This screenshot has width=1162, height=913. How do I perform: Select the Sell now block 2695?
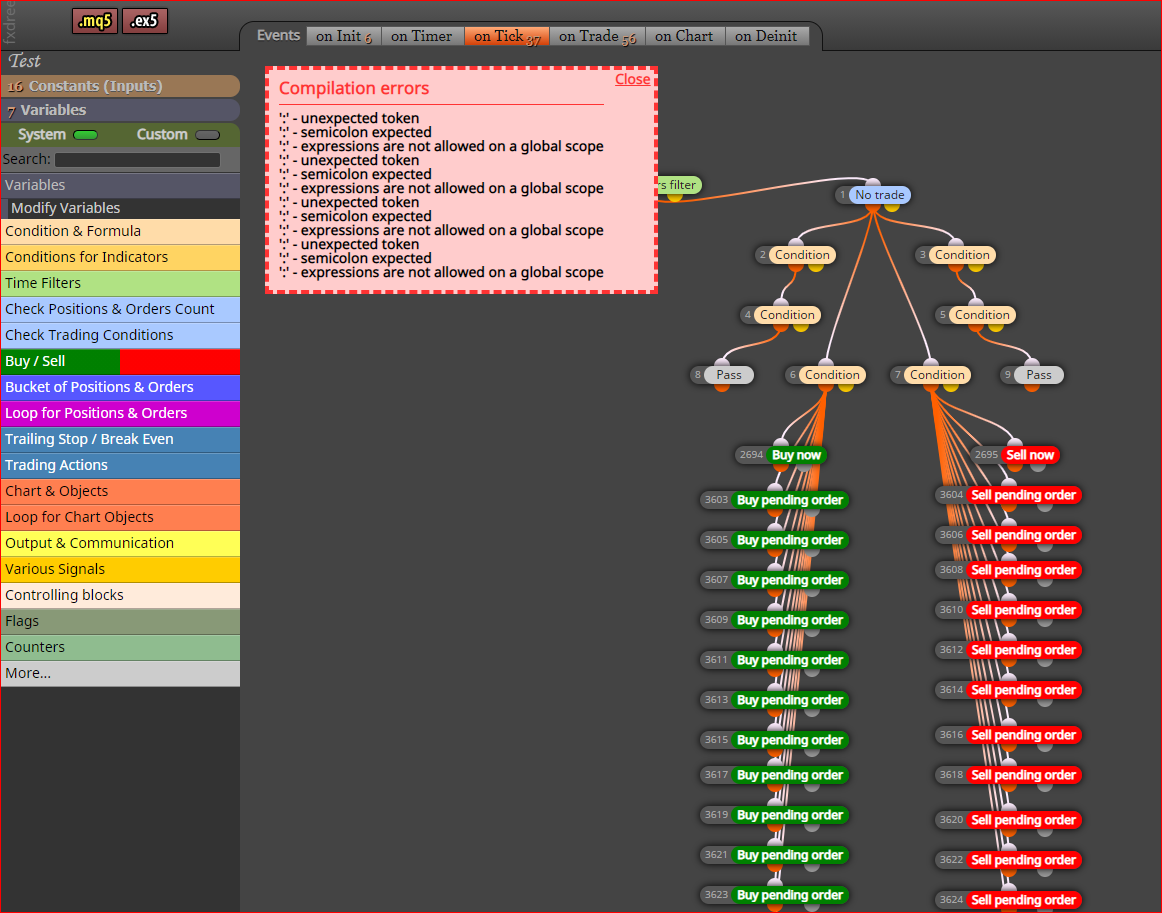pos(1029,455)
